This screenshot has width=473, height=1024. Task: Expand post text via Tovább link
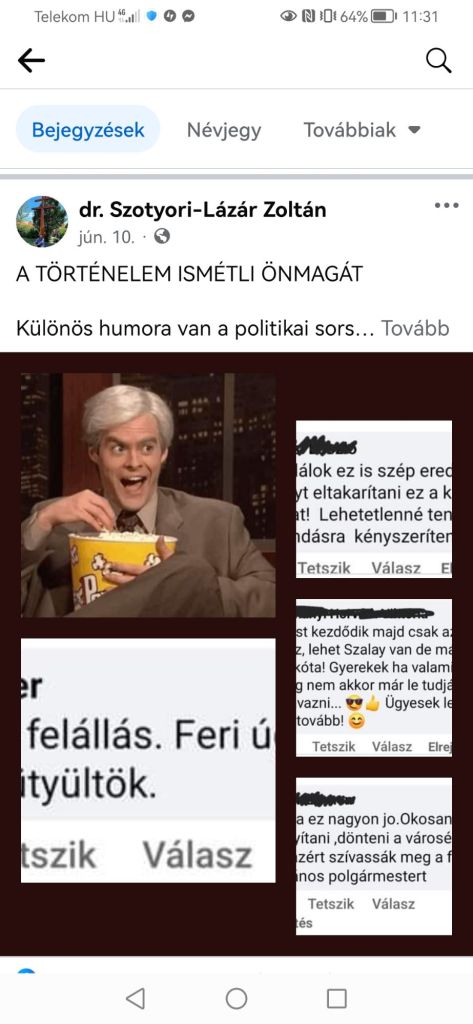(415, 328)
